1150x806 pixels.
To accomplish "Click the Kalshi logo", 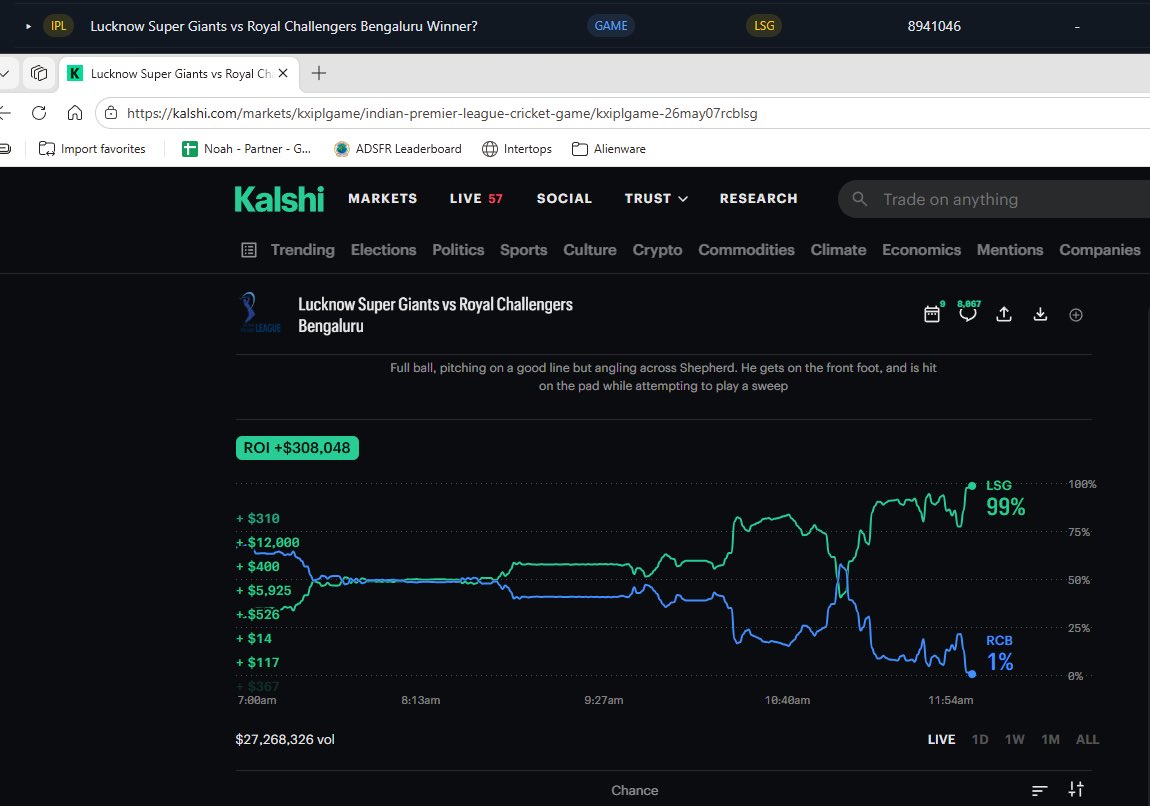I will pos(279,199).
